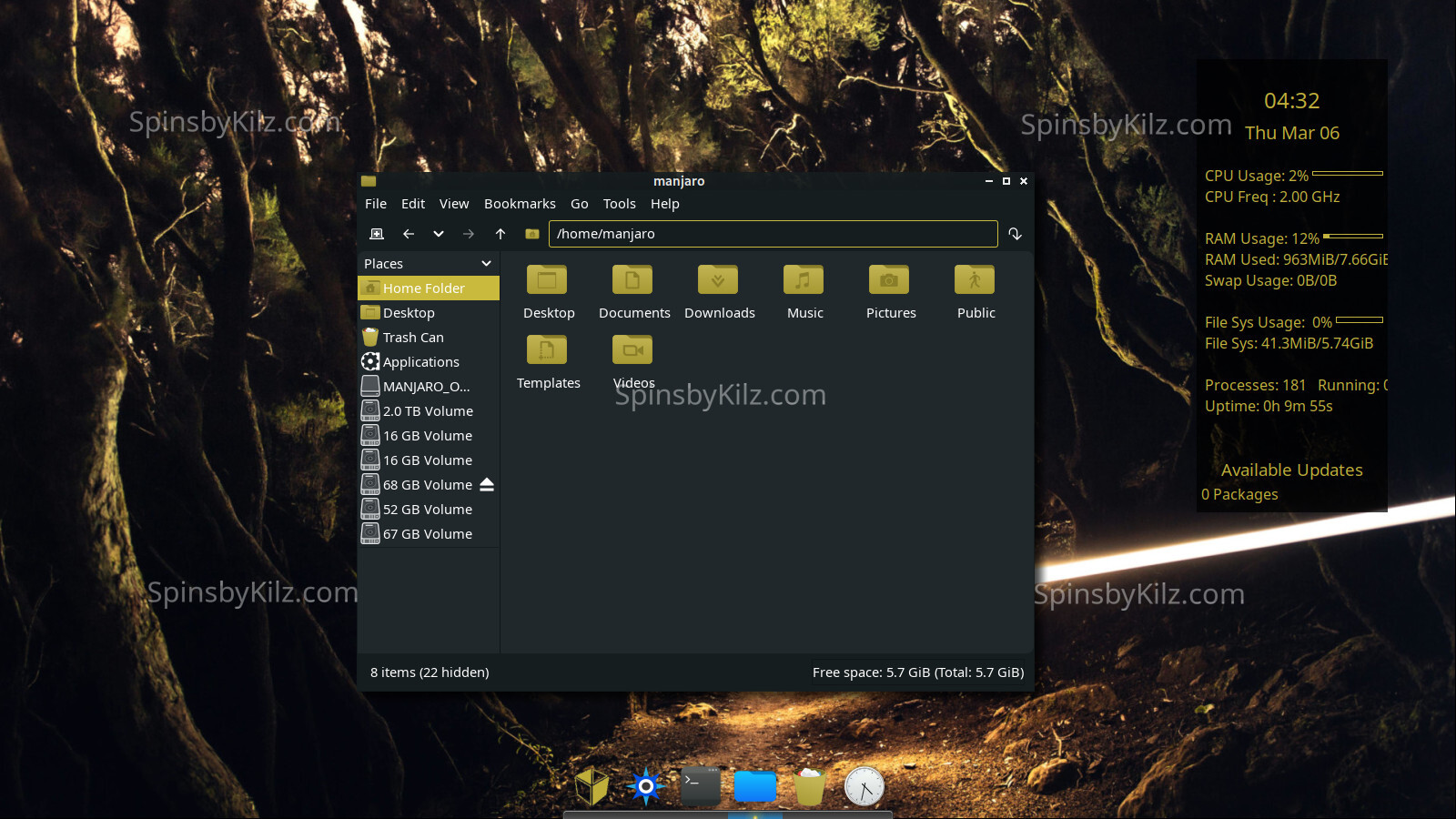Open Trash Can in sidebar

tap(429, 338)
